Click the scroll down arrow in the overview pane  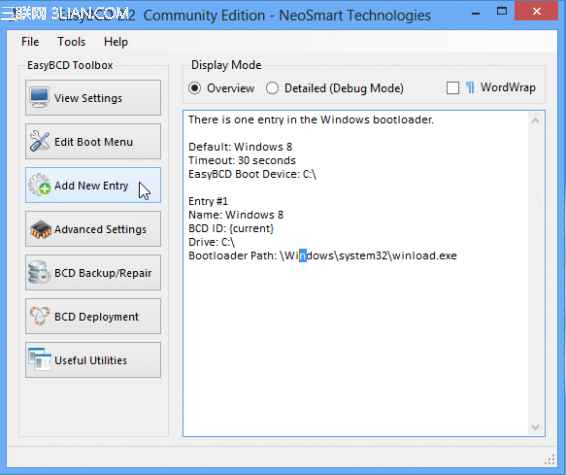[535, 427]
